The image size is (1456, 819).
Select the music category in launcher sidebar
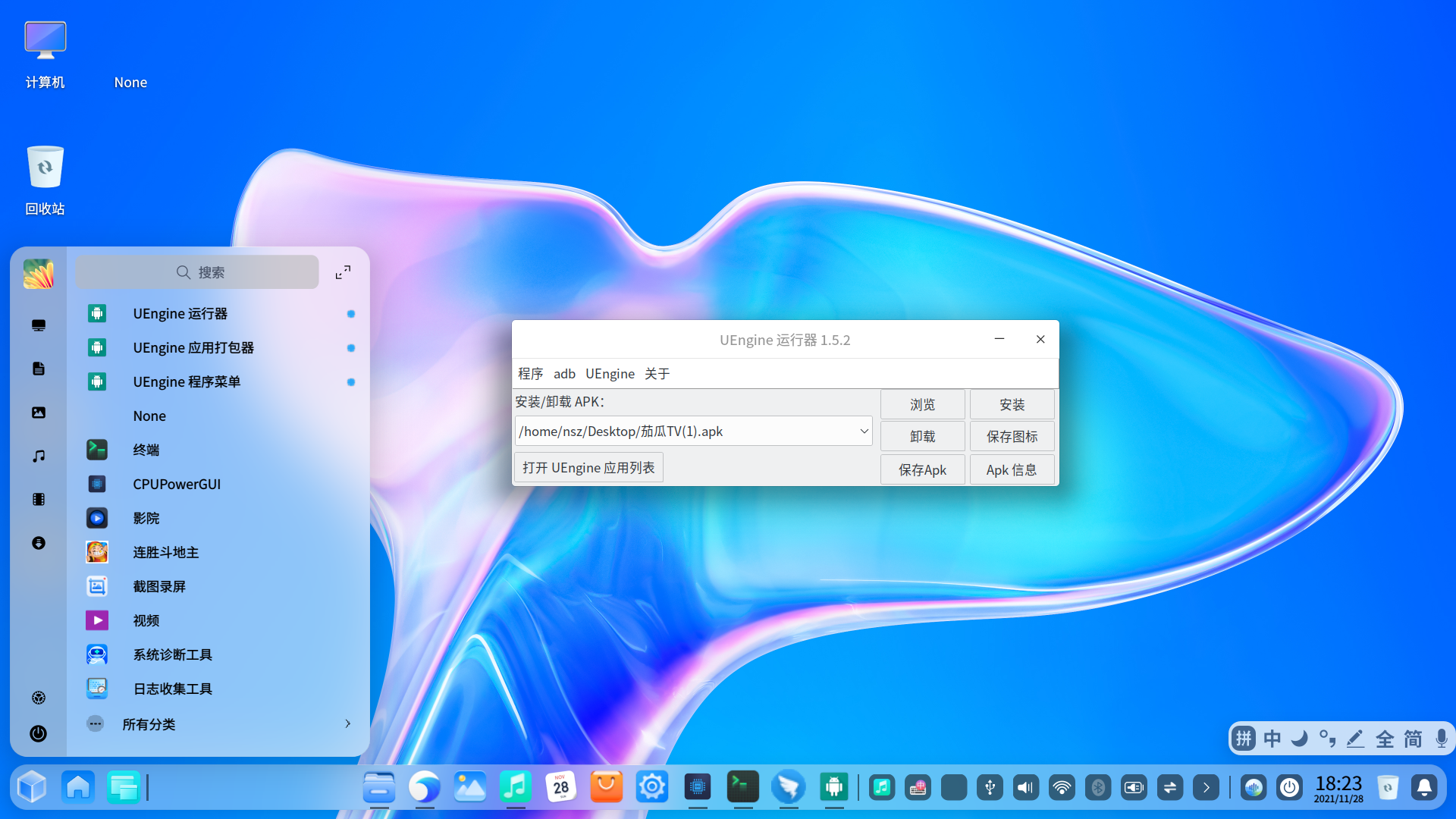(x=39, y=456)
